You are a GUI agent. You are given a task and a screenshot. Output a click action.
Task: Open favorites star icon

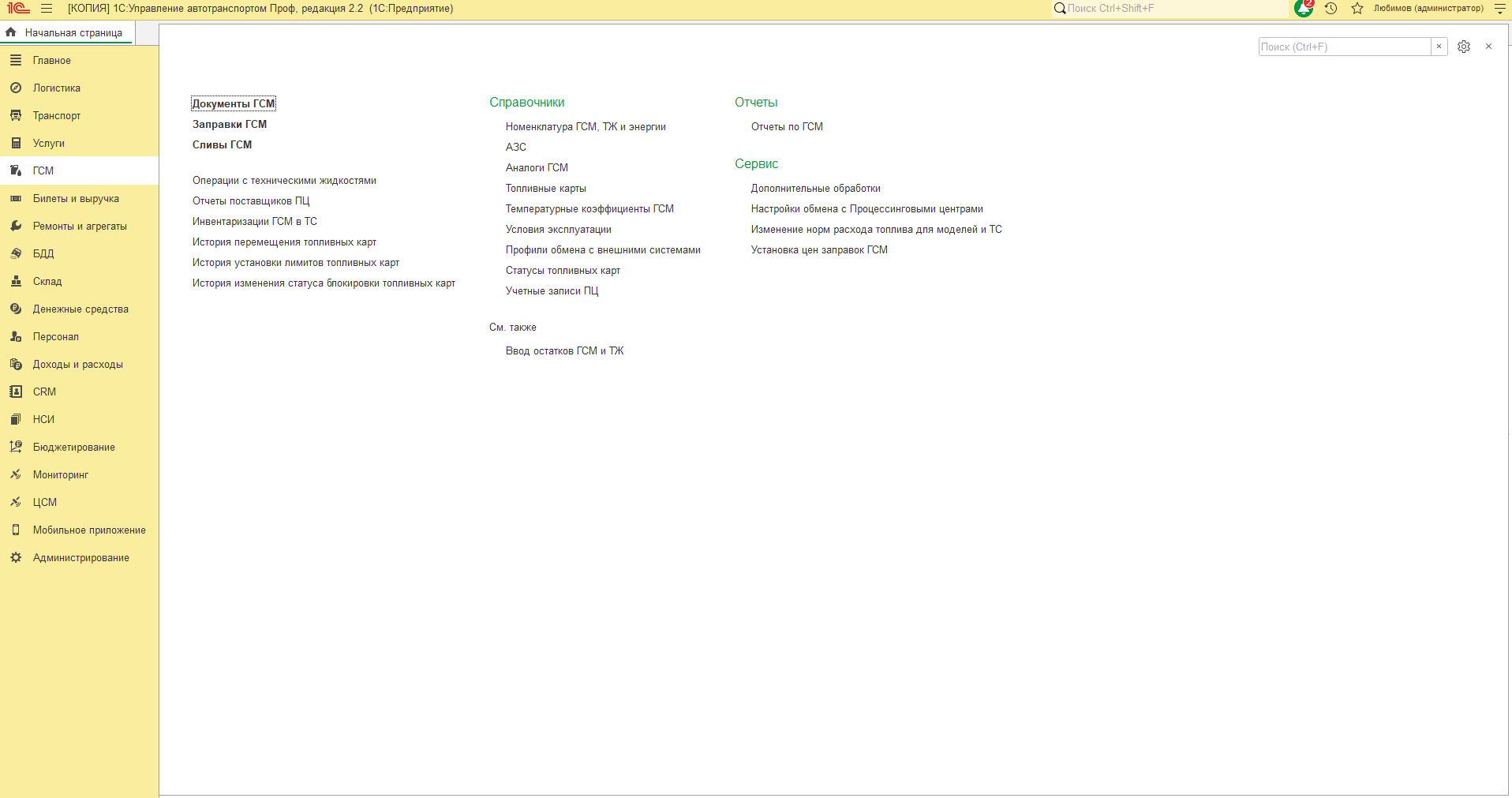click(1357, 9)
